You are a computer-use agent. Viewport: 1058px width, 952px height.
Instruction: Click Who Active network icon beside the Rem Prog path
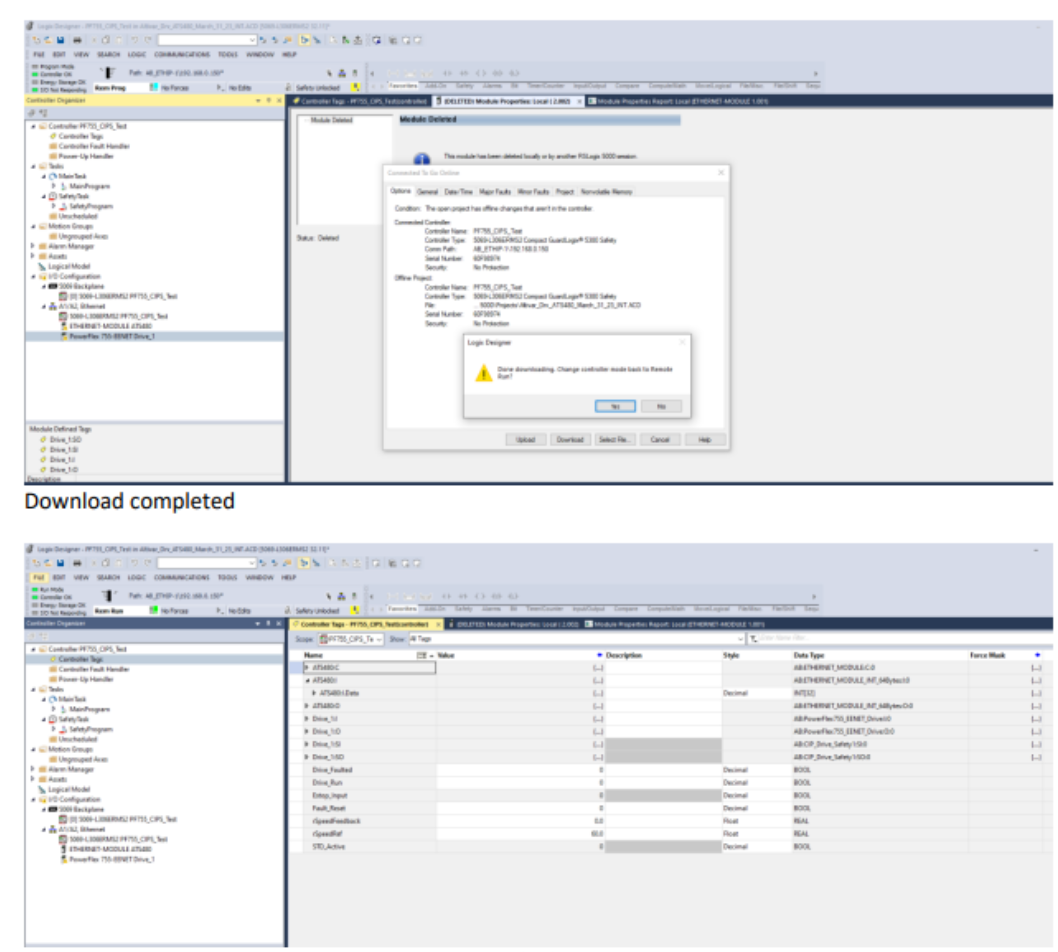(x=341, y=73)
